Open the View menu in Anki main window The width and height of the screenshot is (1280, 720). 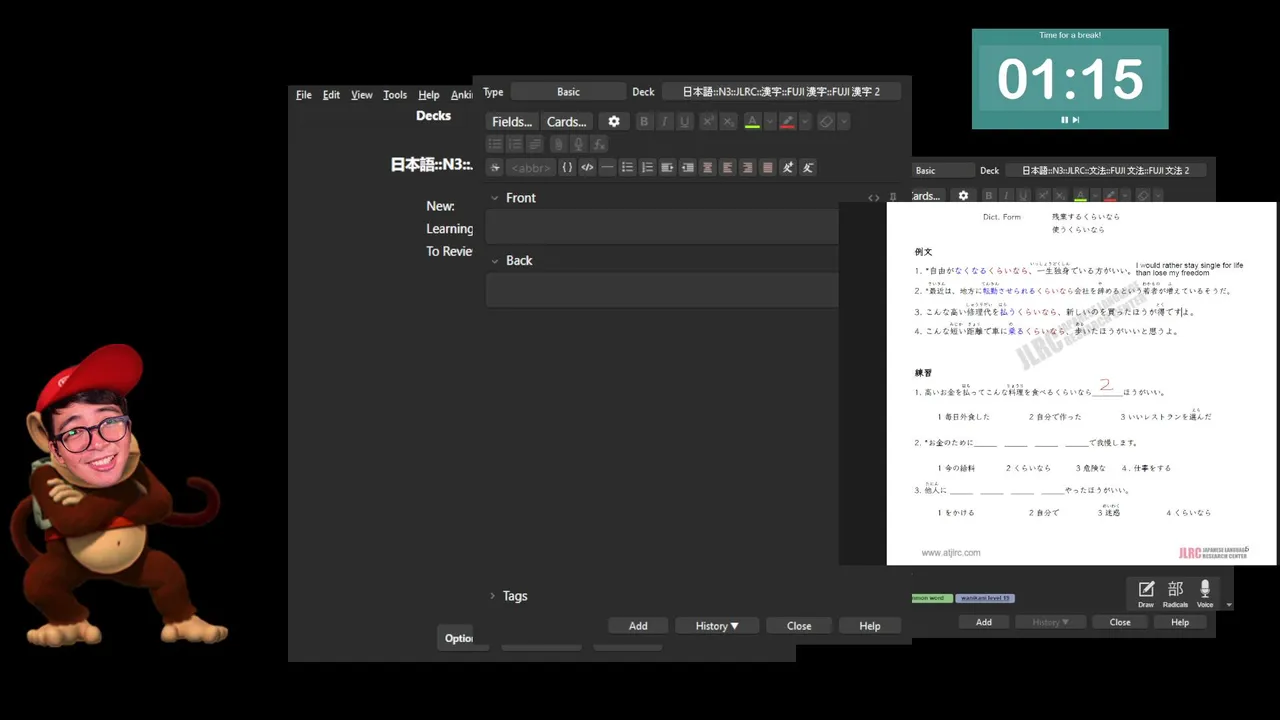click(362, 95)
